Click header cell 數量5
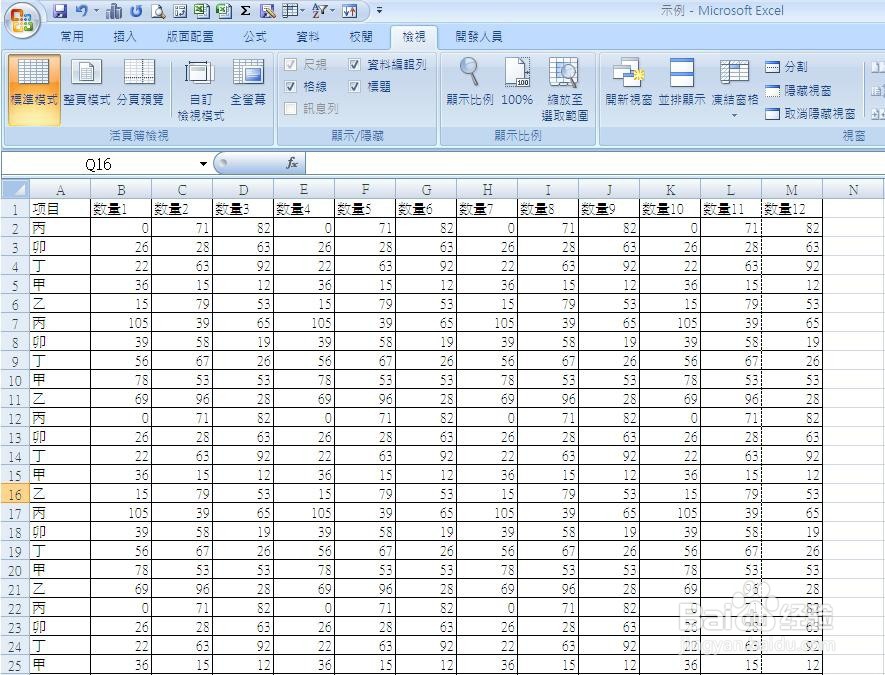 click(x=365, y=209)
